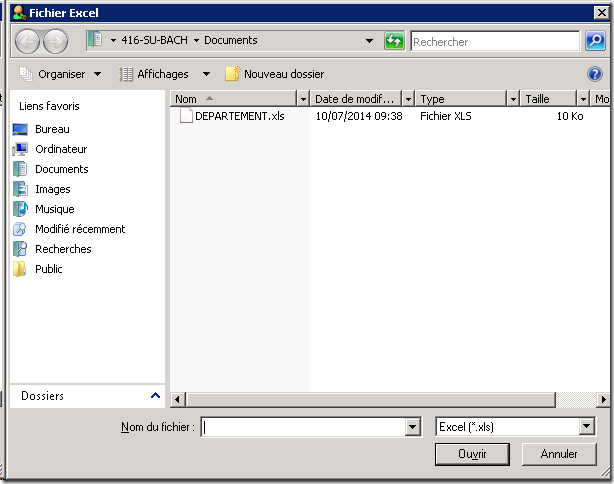Click in the Rechercher search field

[x=493, y=42]
